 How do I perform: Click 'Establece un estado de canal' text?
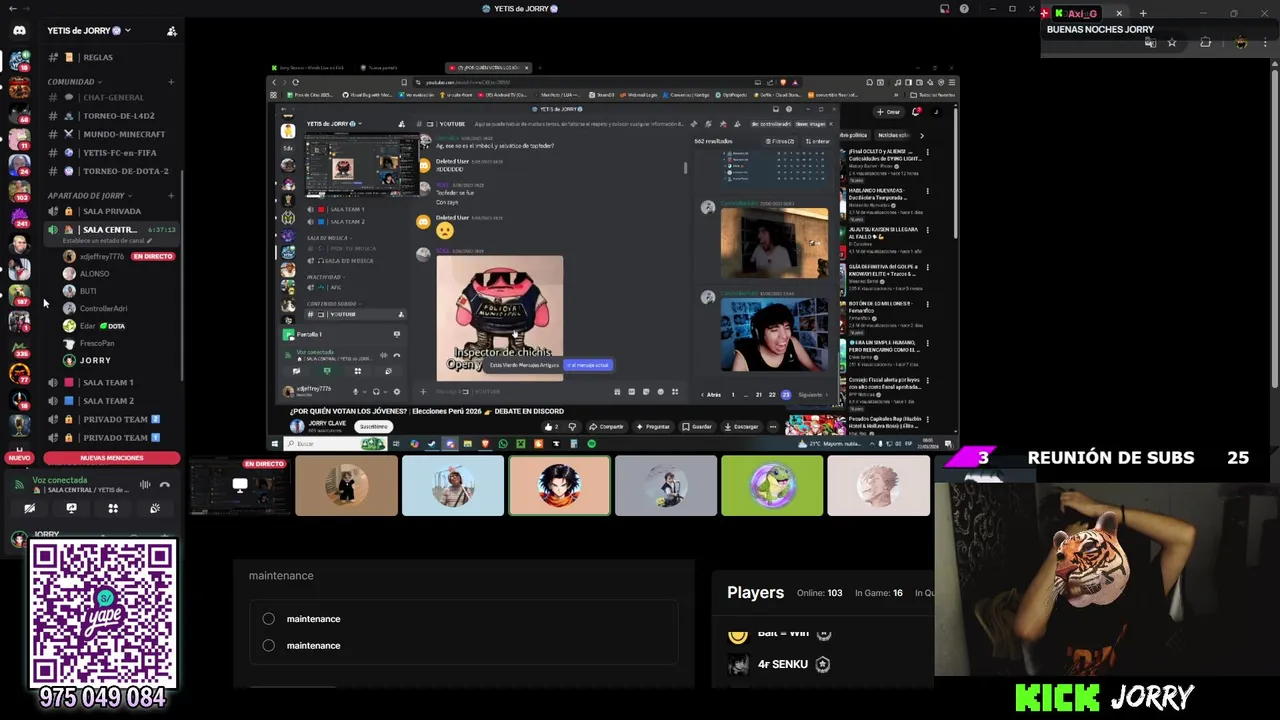(x=105, y=241)
